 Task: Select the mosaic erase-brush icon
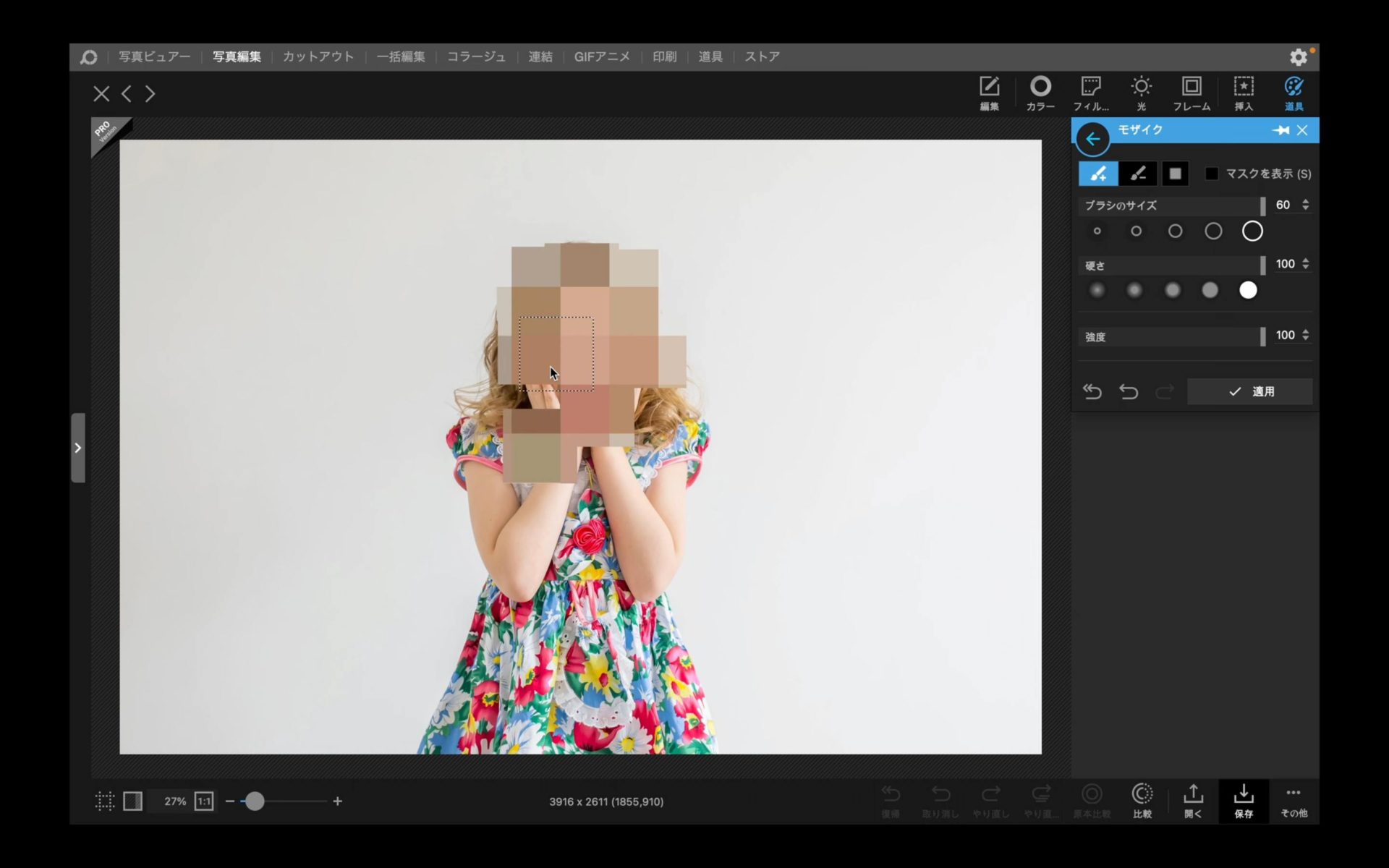click(1137, 174)
